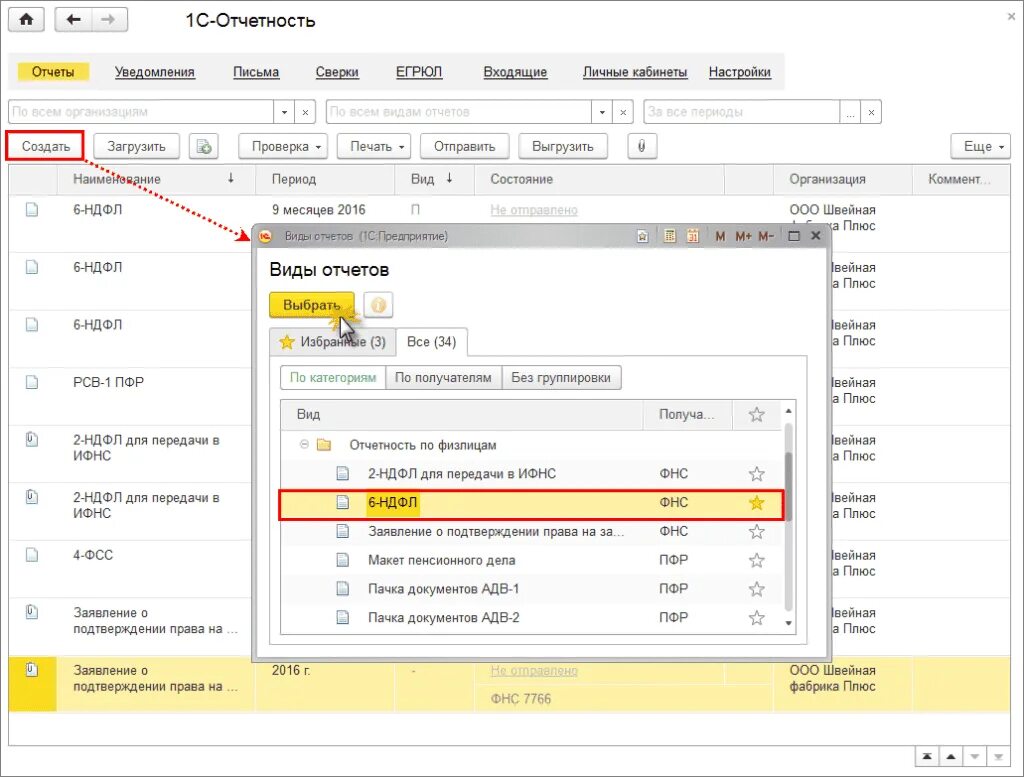The height and width of the screenshot is (777, 1024).
Task: Open the Сверки section
Action: [337, 72]
